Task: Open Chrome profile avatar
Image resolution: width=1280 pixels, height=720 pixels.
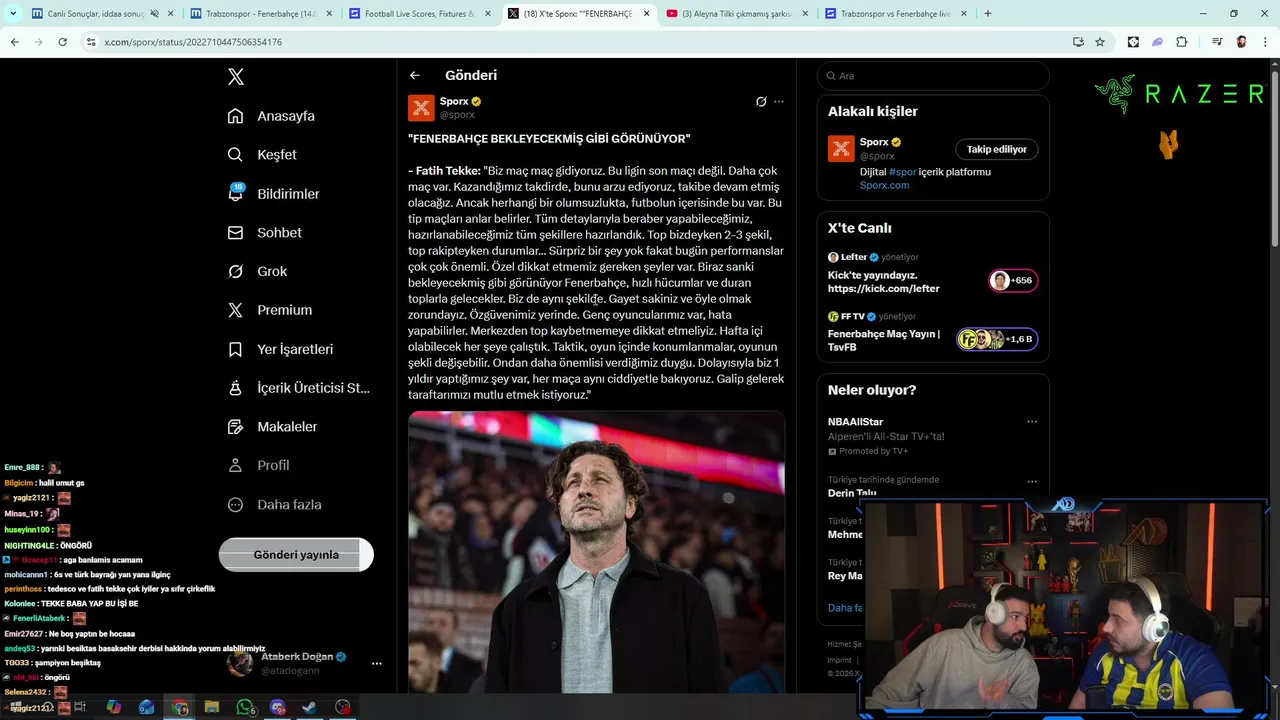Action: (x=1241, y=42)
